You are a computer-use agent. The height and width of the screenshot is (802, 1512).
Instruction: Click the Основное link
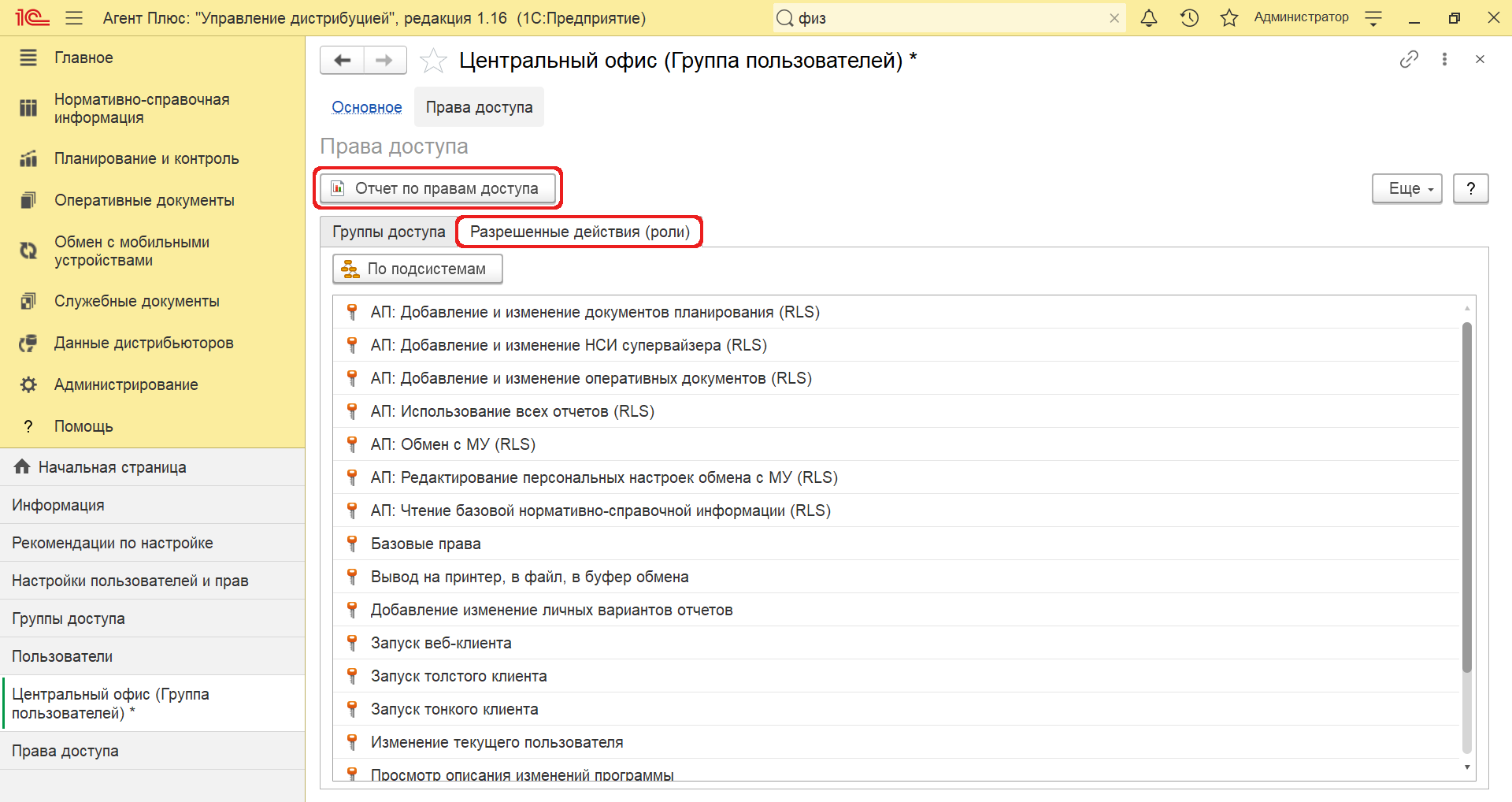366,107
